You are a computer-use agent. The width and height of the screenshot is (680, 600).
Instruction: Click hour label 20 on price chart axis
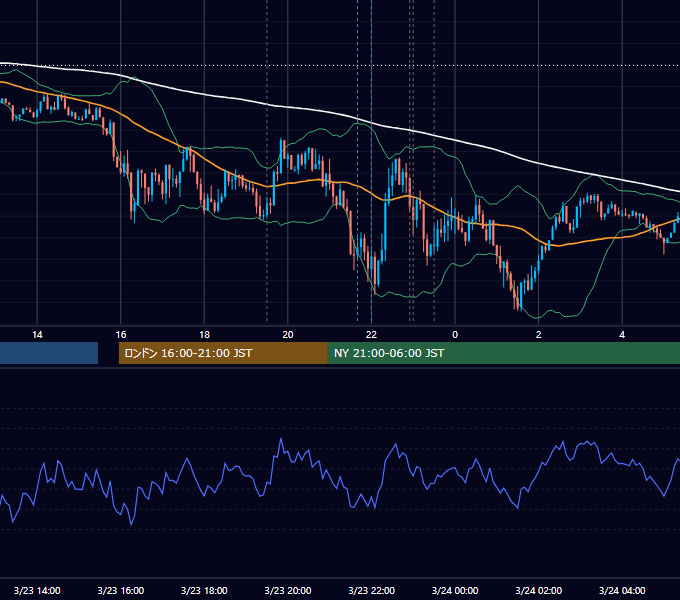pos(288,335)
